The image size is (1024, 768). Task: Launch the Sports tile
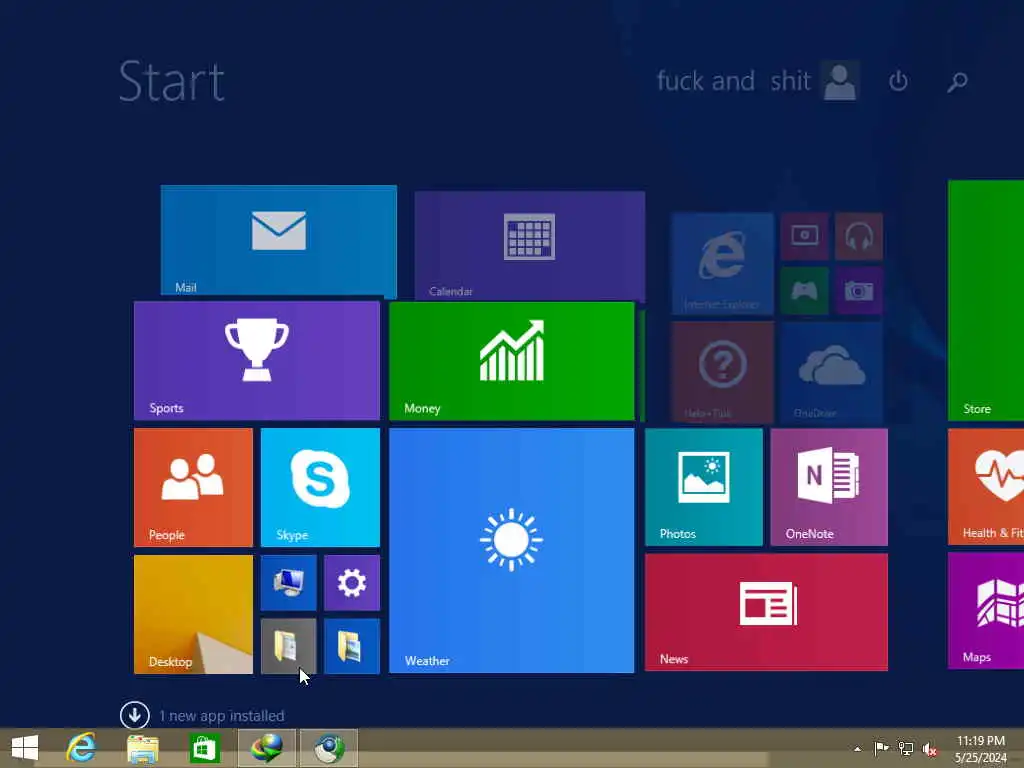click(x=257, y=360)
